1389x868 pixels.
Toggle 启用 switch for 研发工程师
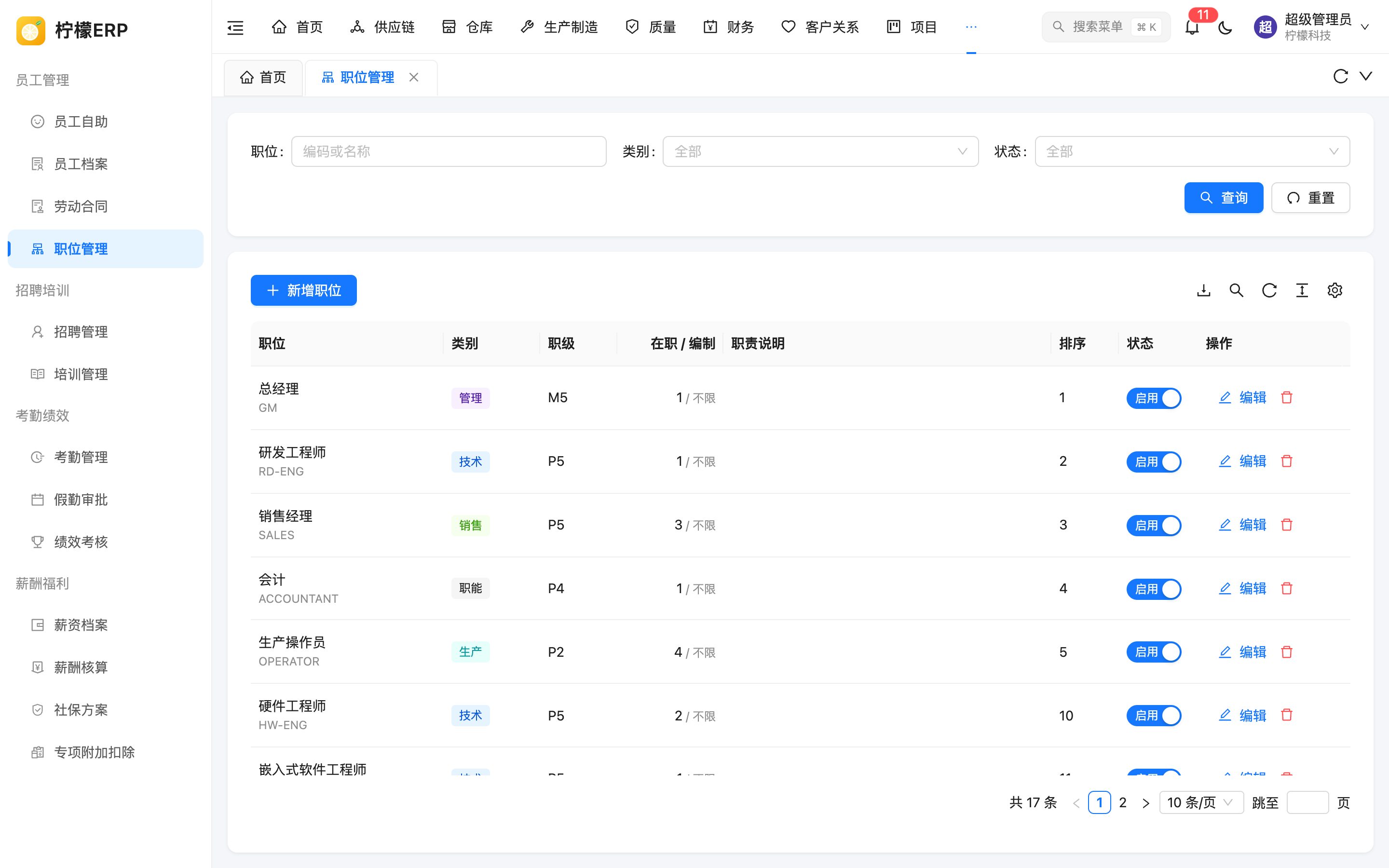[x=1154, y=461]
